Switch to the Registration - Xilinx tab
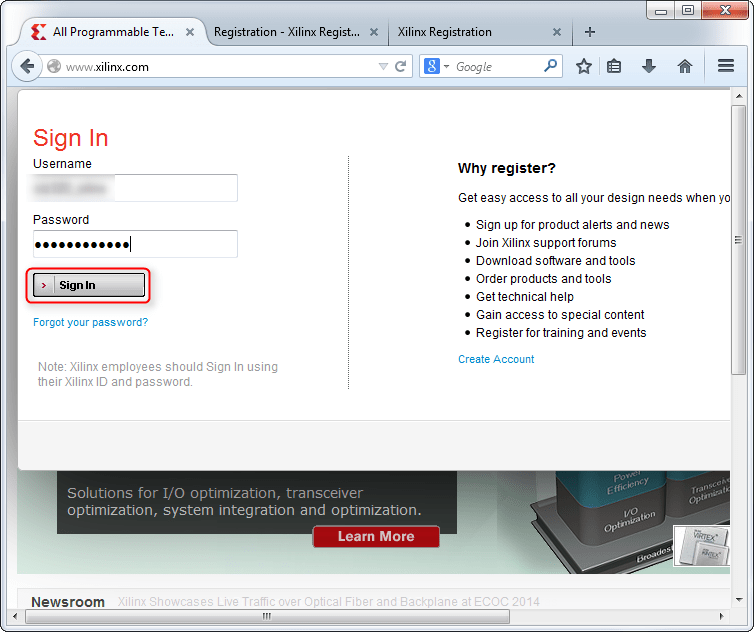The width and height of the screenshot is (754, 632). (286, 32)
